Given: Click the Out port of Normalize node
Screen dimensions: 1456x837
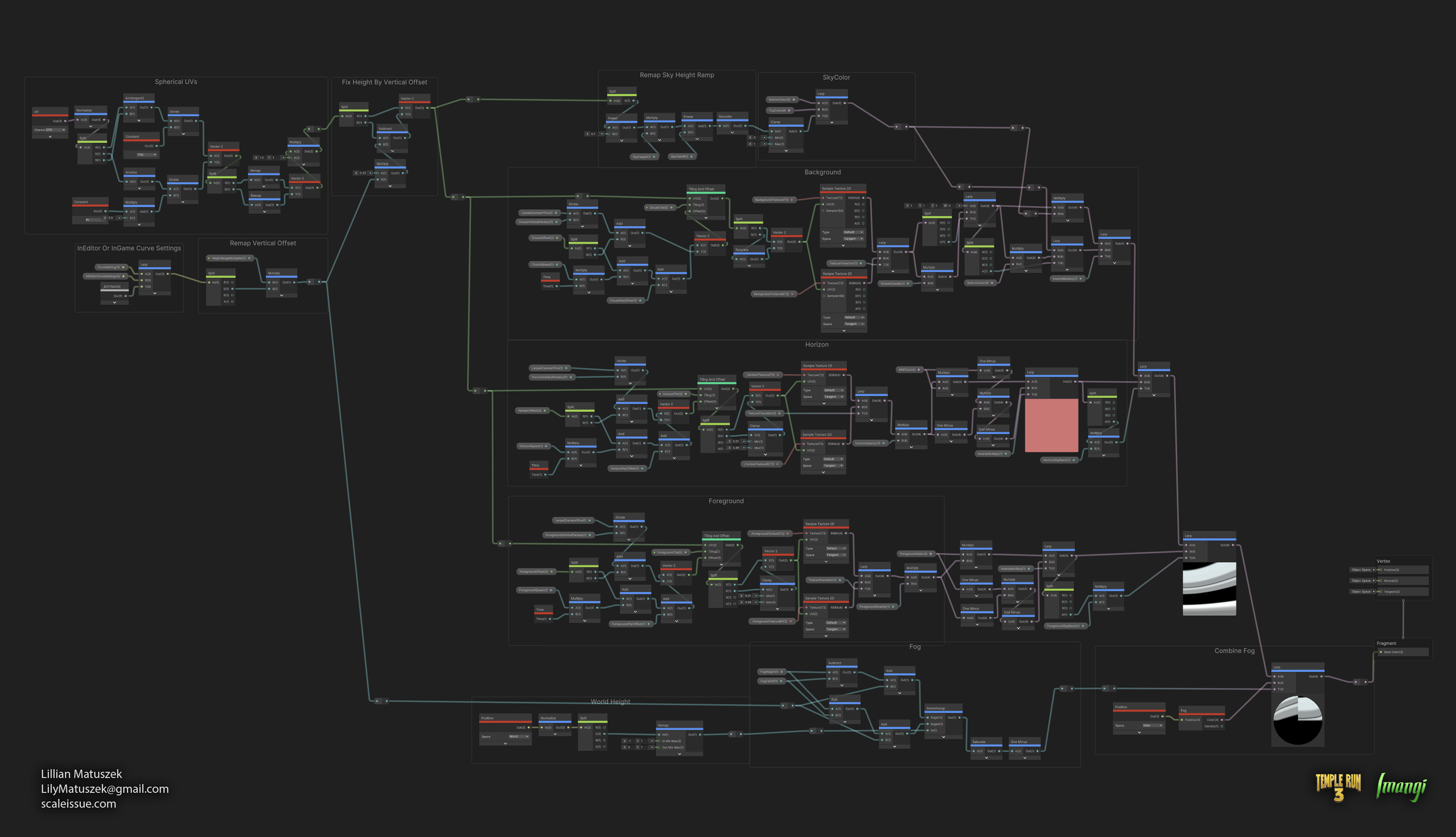Looking at the screenshot, I should pos(104,120).
